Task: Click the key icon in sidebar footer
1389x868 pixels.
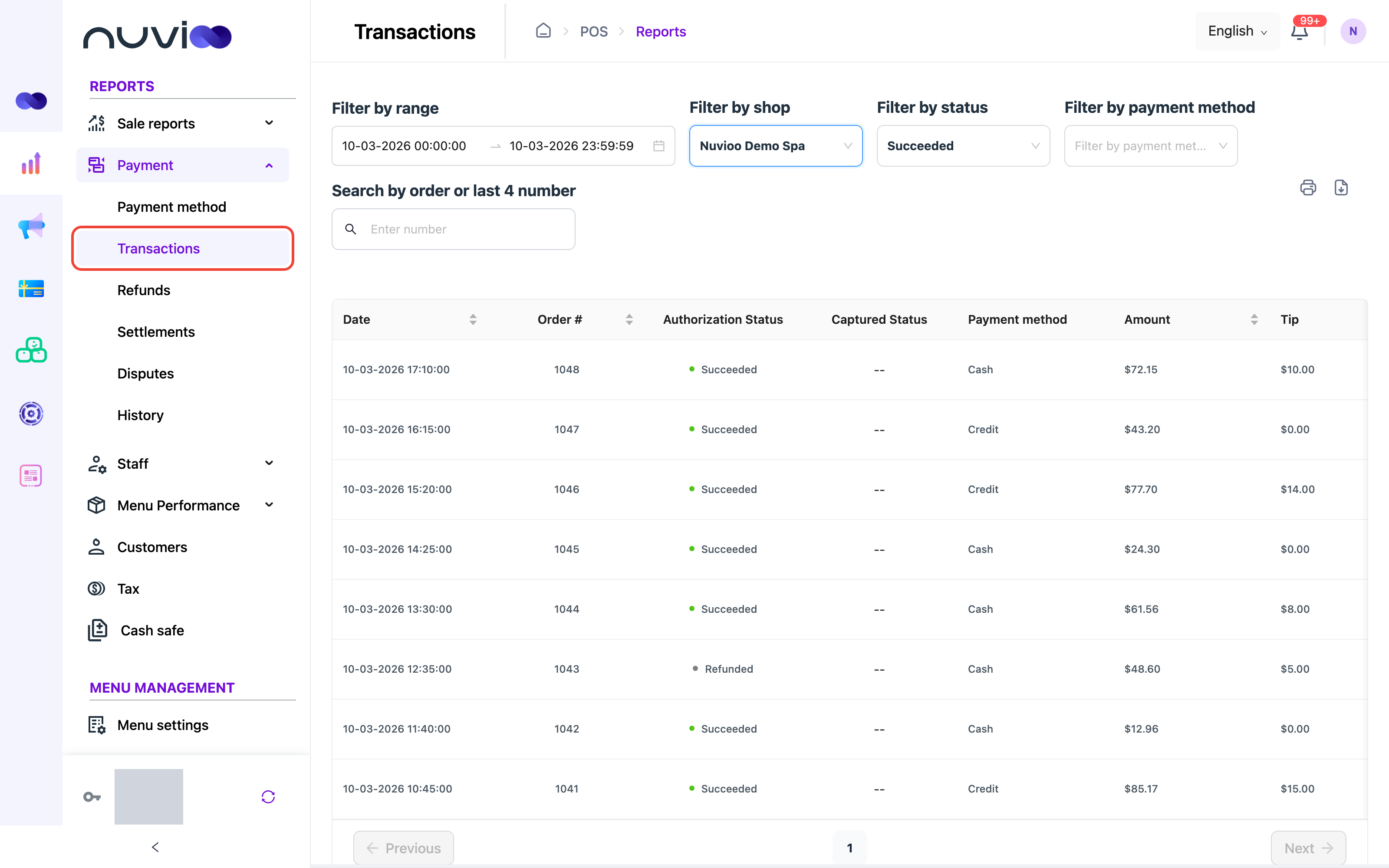Action: pos(92,797)
